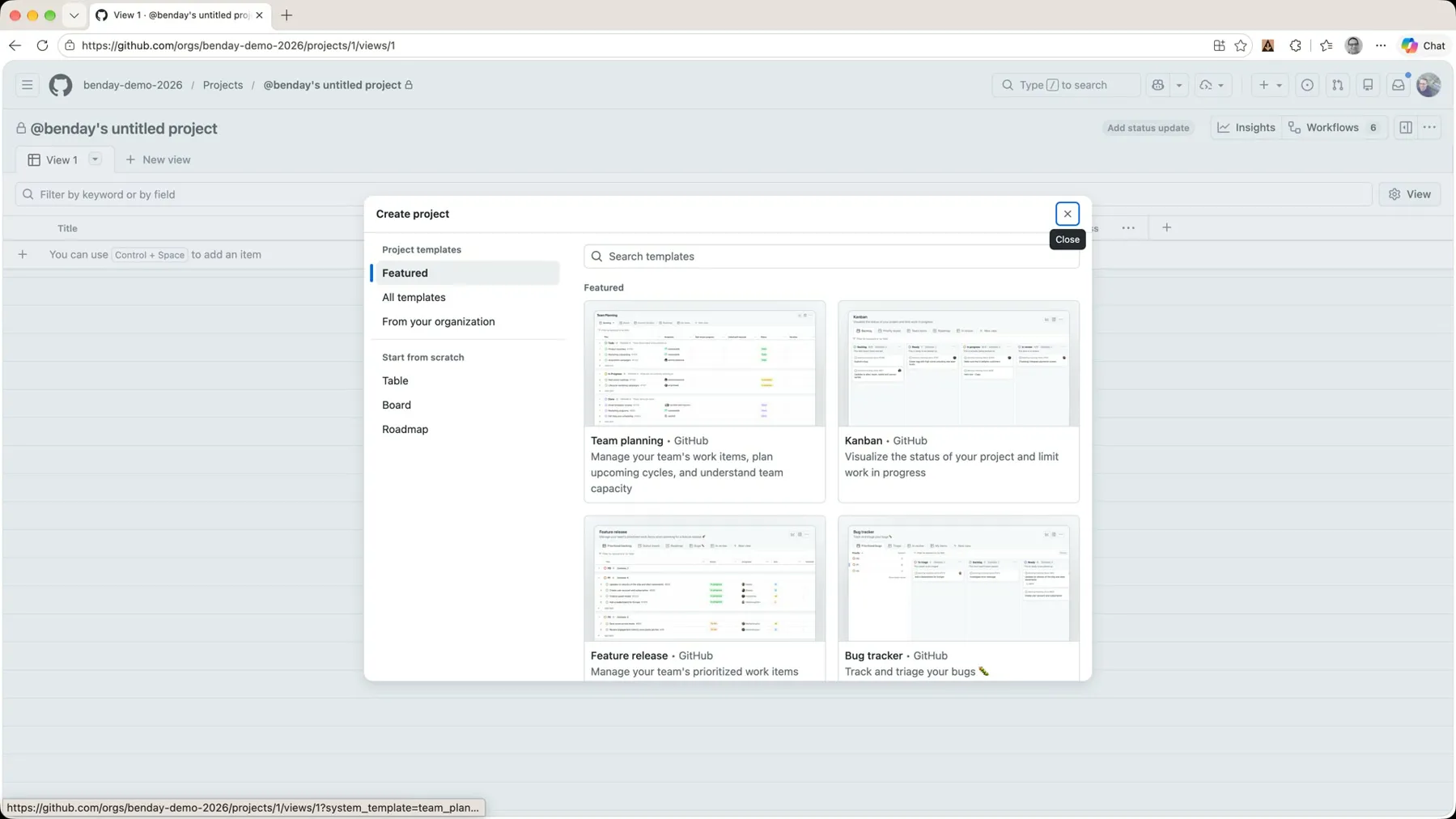Open the notifications inbox icon
Viewport: 1456px width, 819px height.
(1398, 85)
